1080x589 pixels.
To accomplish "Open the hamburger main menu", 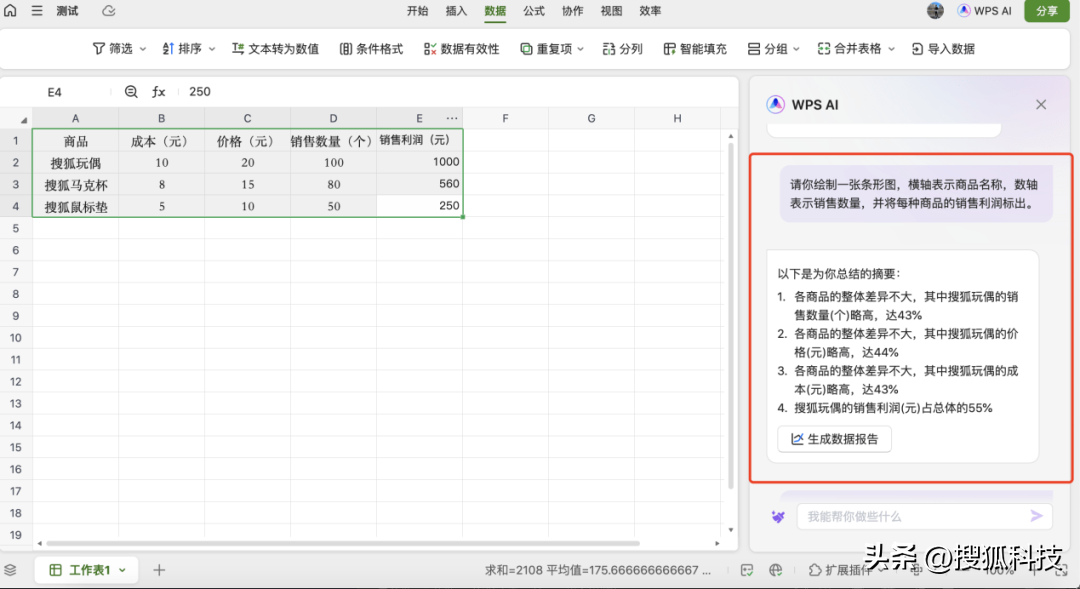I will 37,11.
